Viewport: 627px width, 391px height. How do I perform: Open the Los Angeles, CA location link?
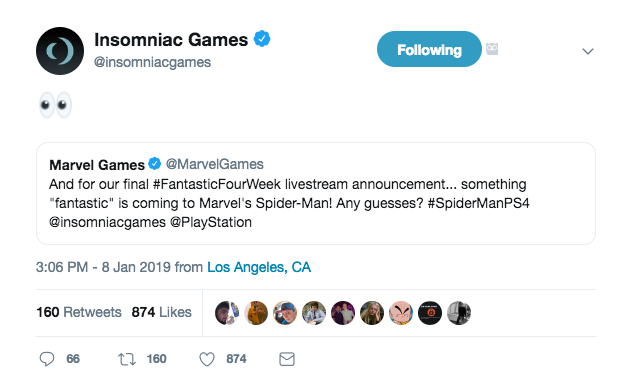[x=259, y=267]
